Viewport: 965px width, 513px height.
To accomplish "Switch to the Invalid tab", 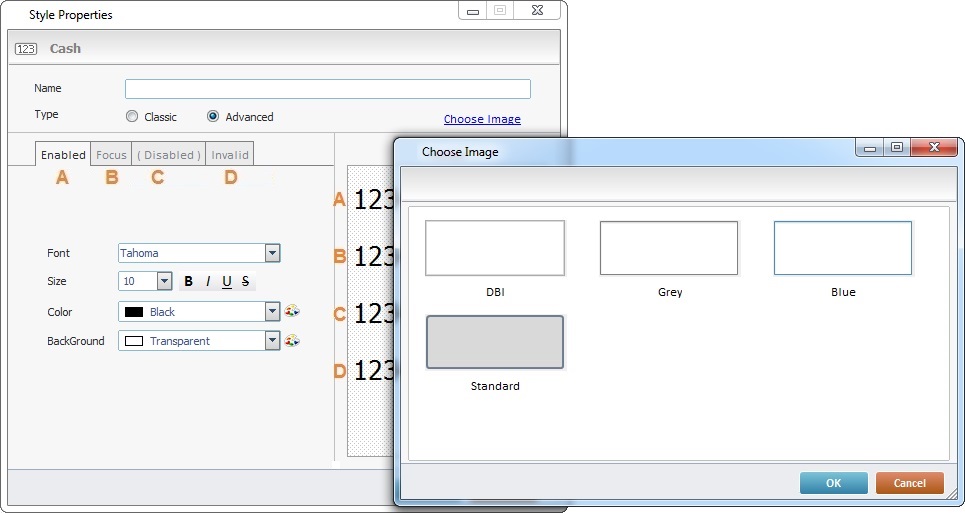I will (230, 155).
